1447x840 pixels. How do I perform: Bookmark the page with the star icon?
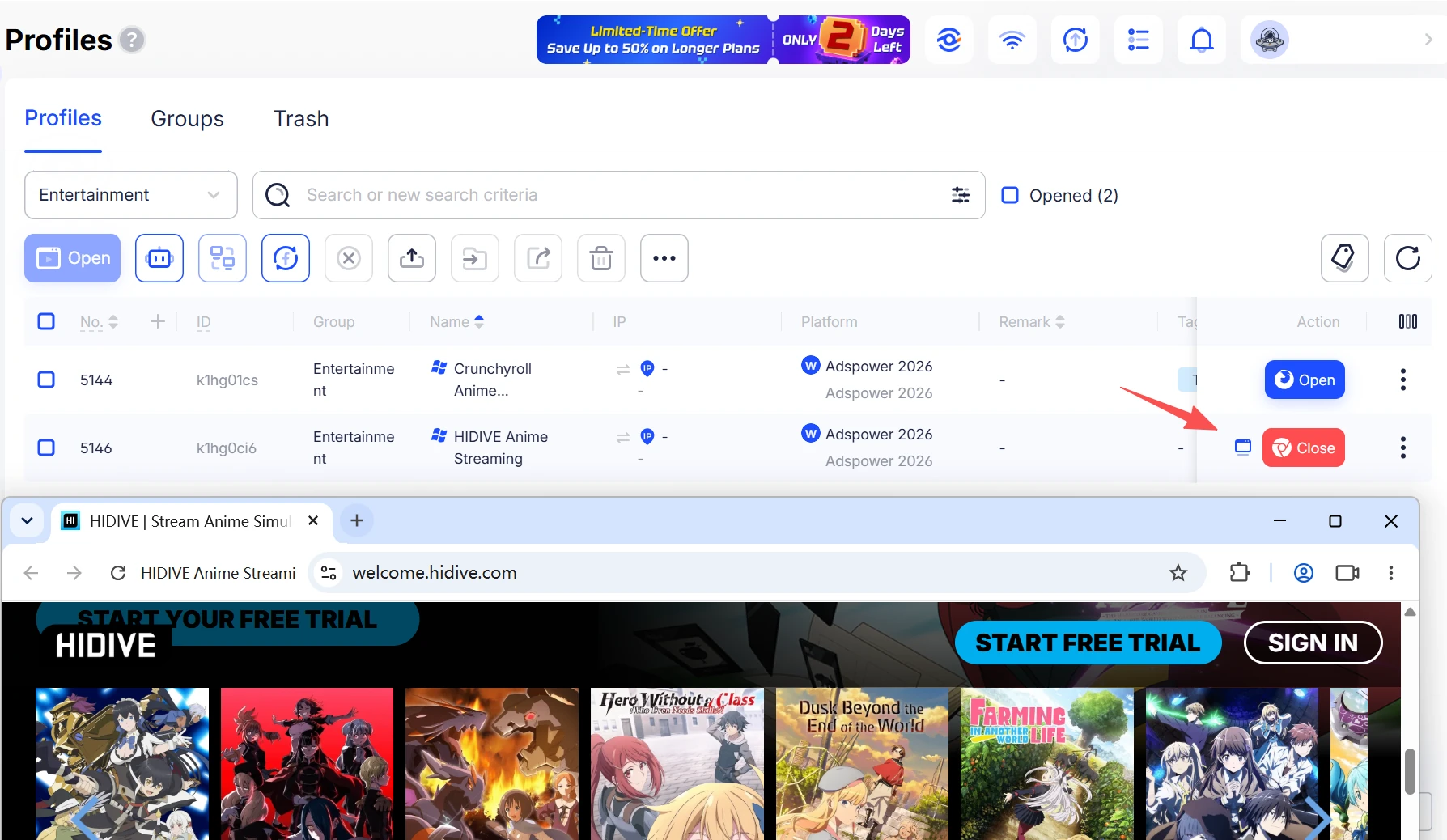click(x=1178, y=573)
